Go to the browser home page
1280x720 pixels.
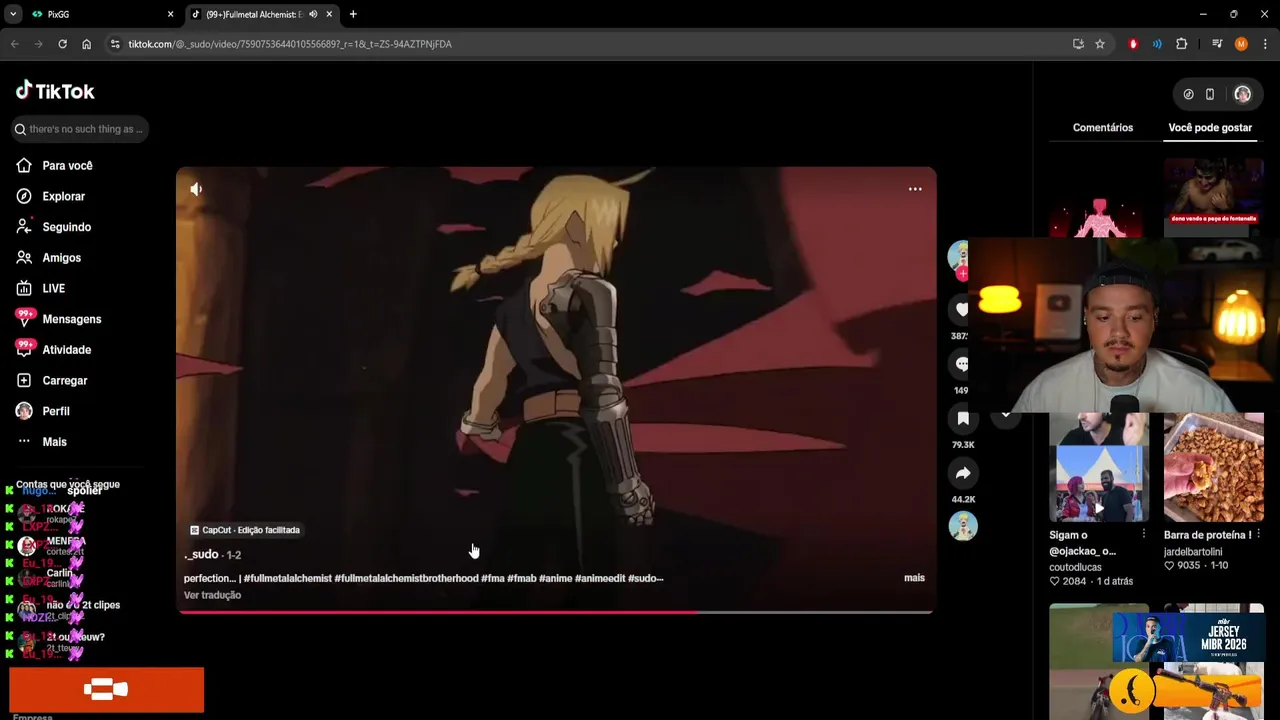click(86, 44)
